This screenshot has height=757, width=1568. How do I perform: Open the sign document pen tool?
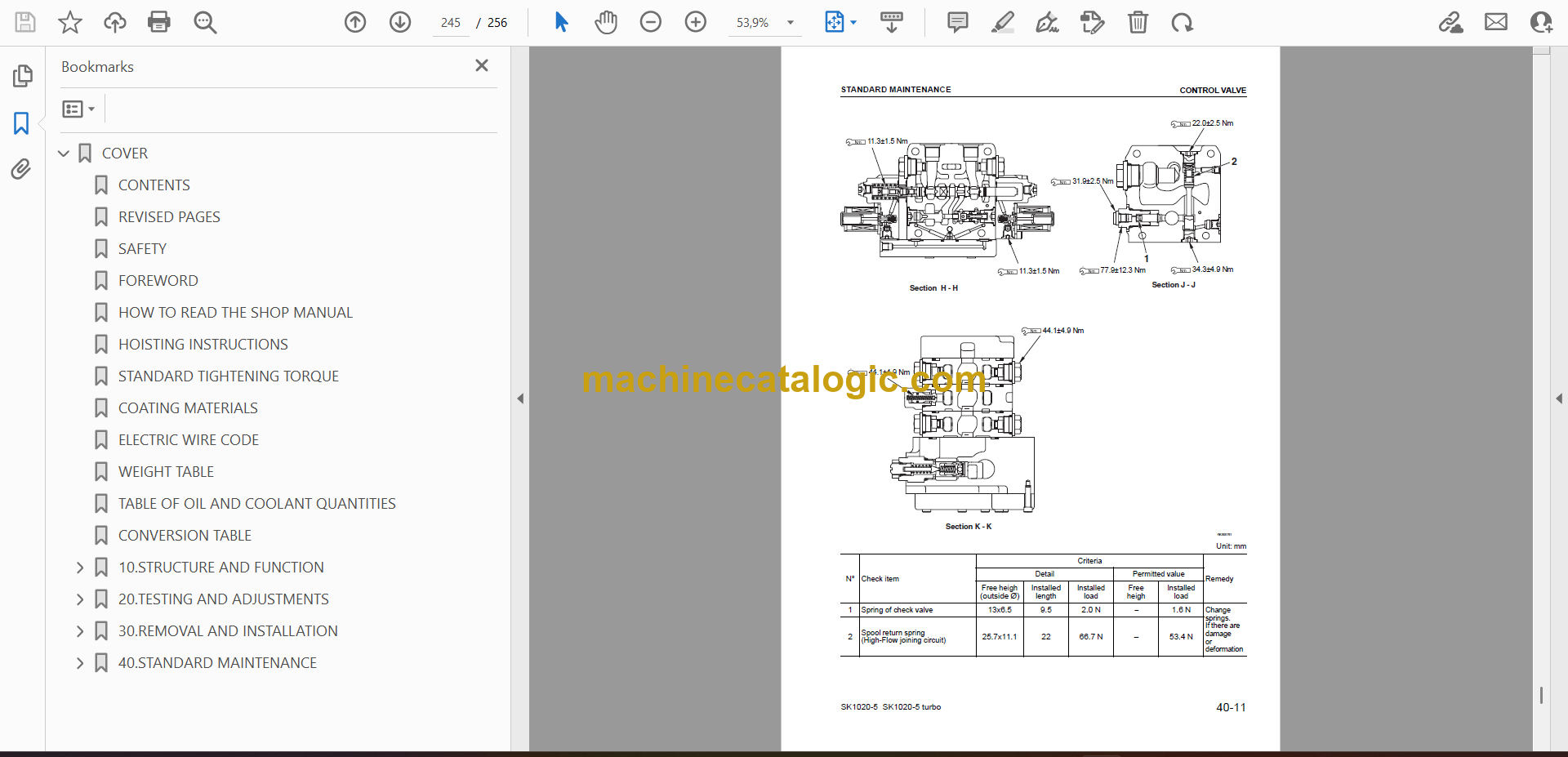click(1048, 22)
